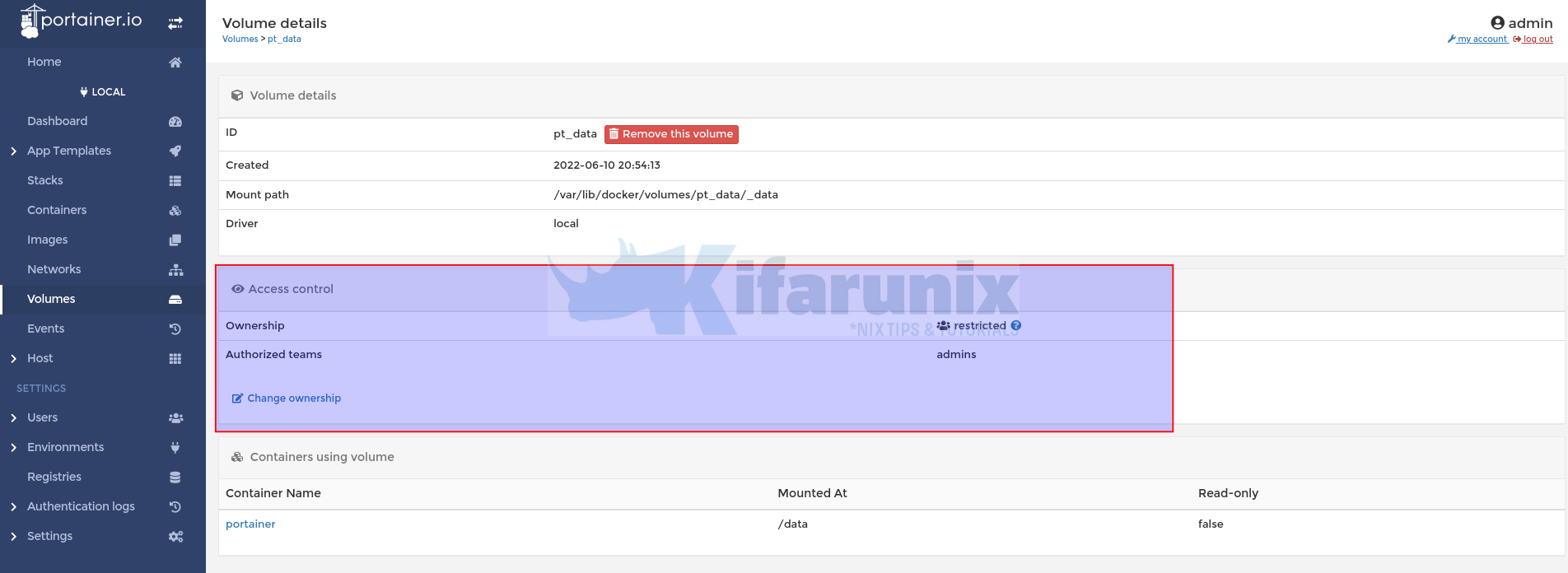The width and height of the screenshot is (1568, 573).
Task: Go to Volumes breadcrumb link
Action: tap(240, 40)
